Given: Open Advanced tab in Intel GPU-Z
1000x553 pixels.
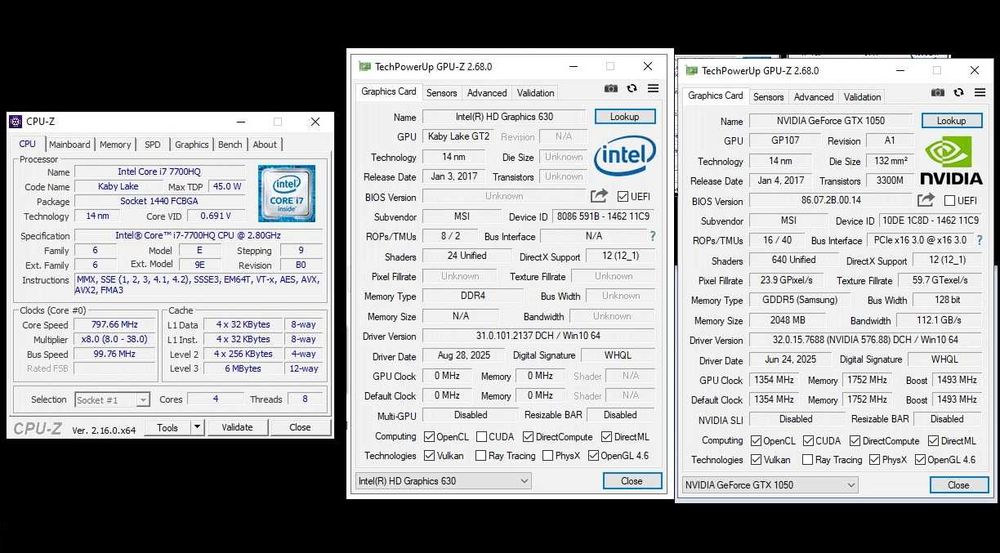Looking at the screenshot, I should pyautogui.click(x=487, y=93).
